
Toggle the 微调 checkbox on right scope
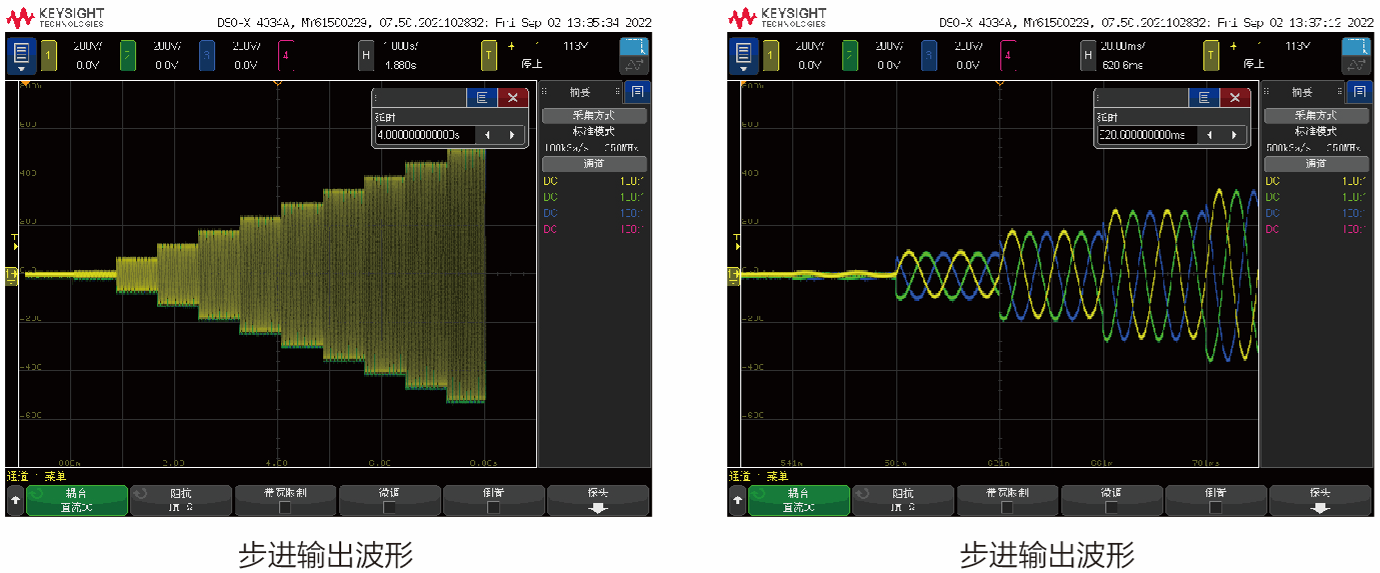coord(1112,507)
